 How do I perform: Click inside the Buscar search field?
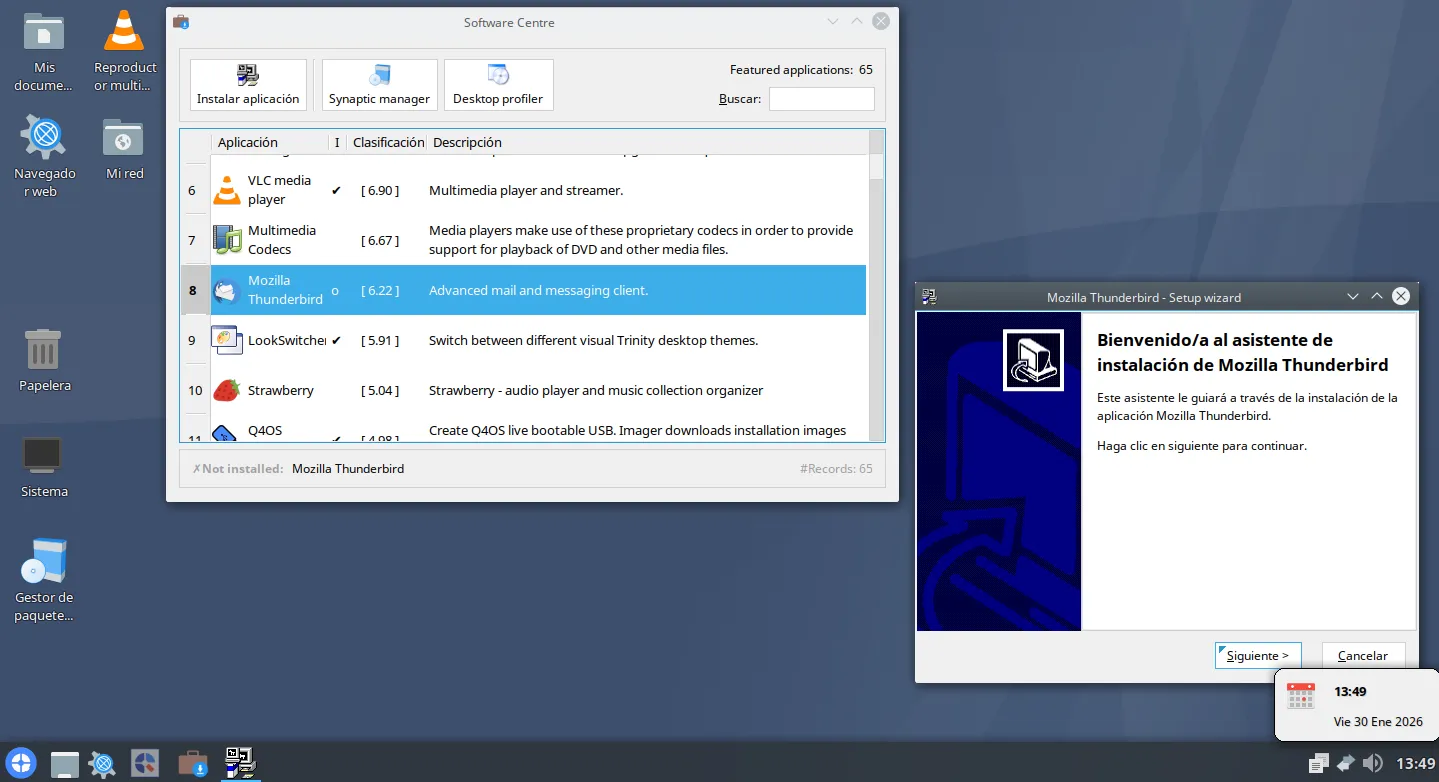pos(821,98)
